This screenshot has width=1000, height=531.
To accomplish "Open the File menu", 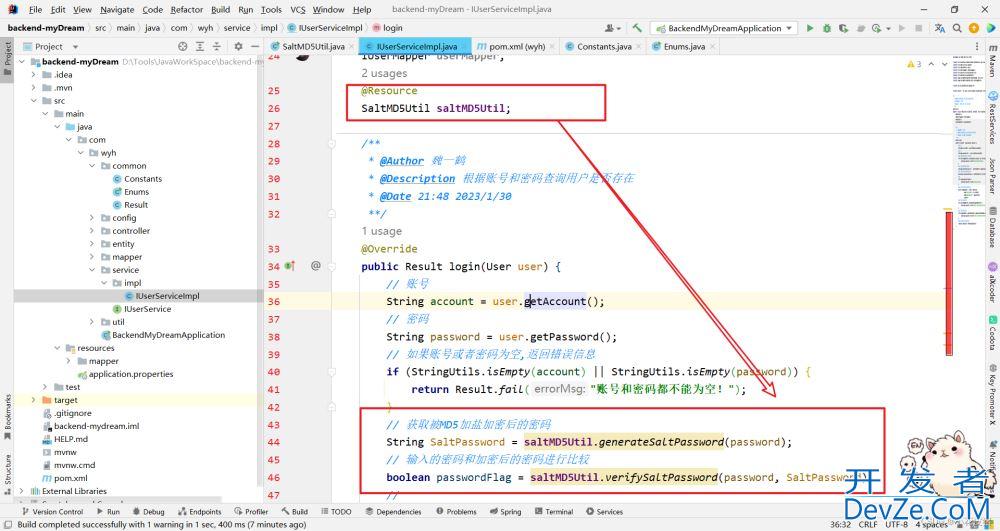I will tap(36, 10).
